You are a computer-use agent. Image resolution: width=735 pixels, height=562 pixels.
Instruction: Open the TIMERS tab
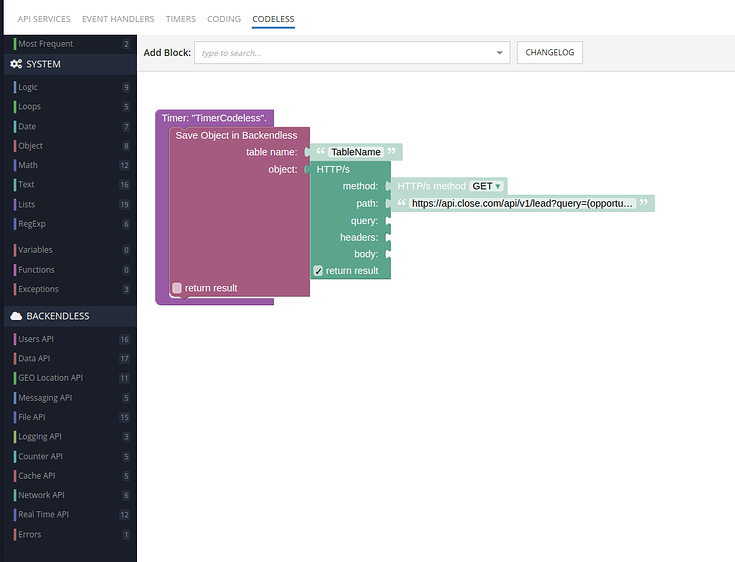point(180,19)
